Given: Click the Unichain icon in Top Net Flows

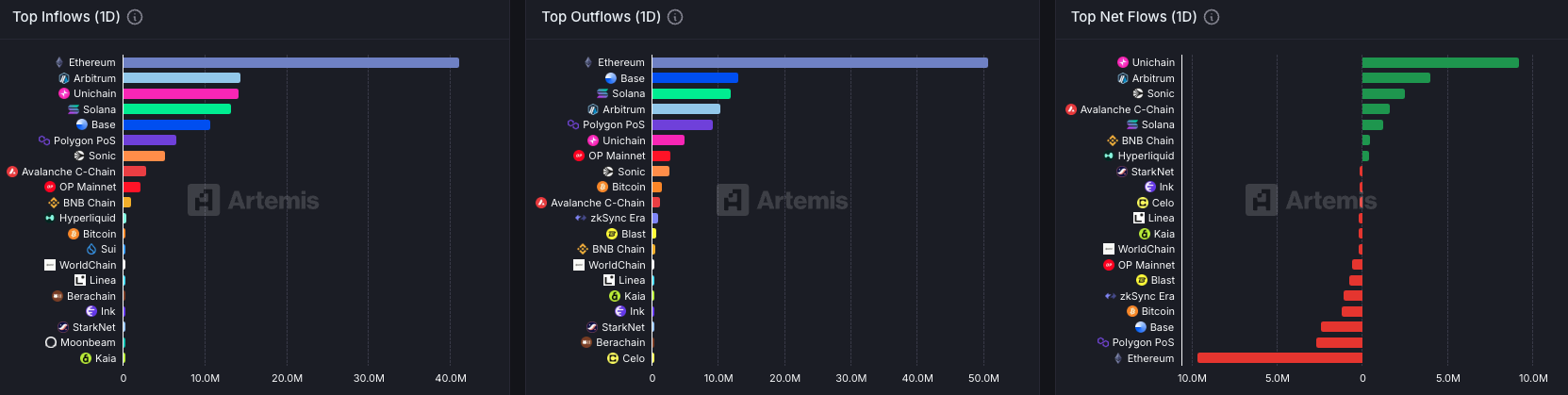Looking at the screenshot, I should (1123, 62).
